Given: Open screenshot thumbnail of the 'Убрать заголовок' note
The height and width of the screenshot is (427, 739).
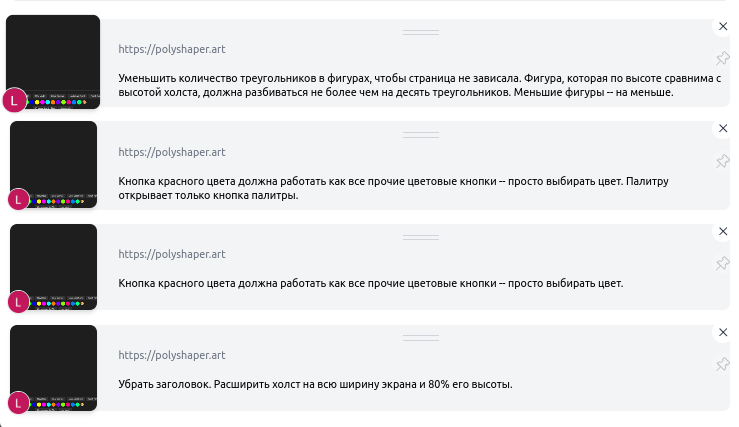Looking at the screenshot, I should click(53, 368).
